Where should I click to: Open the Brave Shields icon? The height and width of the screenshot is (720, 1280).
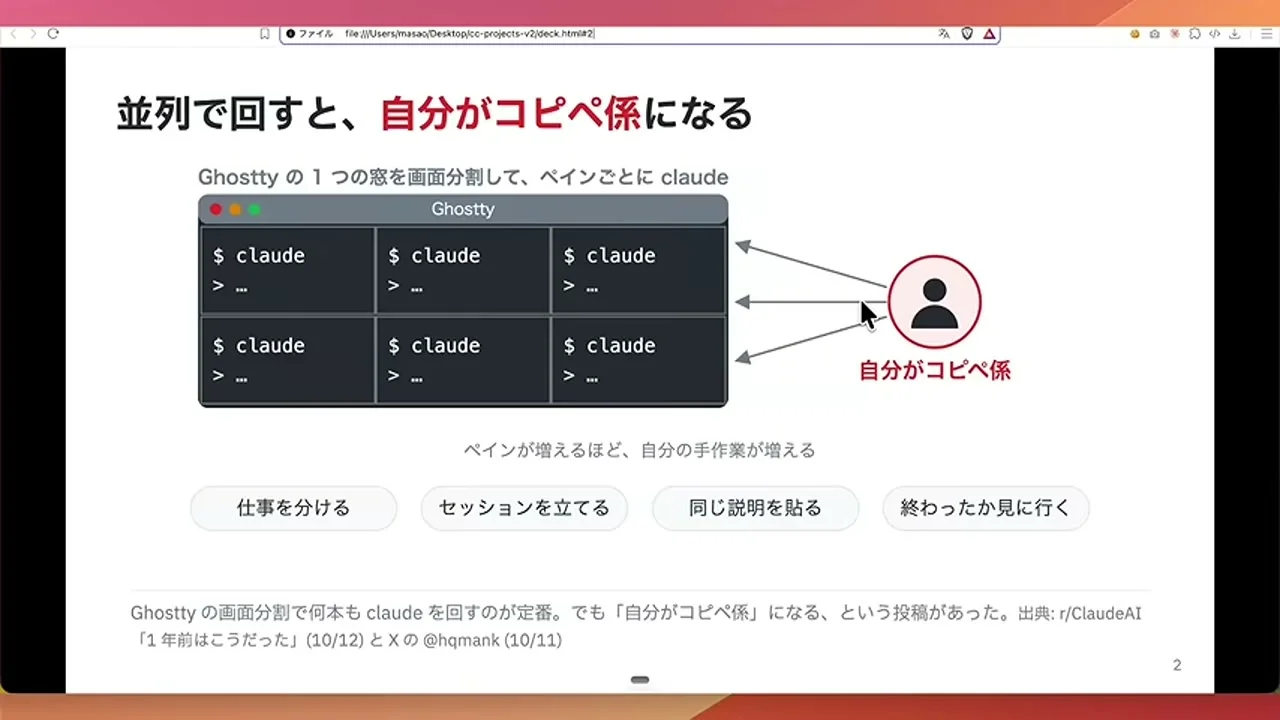point(967,34)
